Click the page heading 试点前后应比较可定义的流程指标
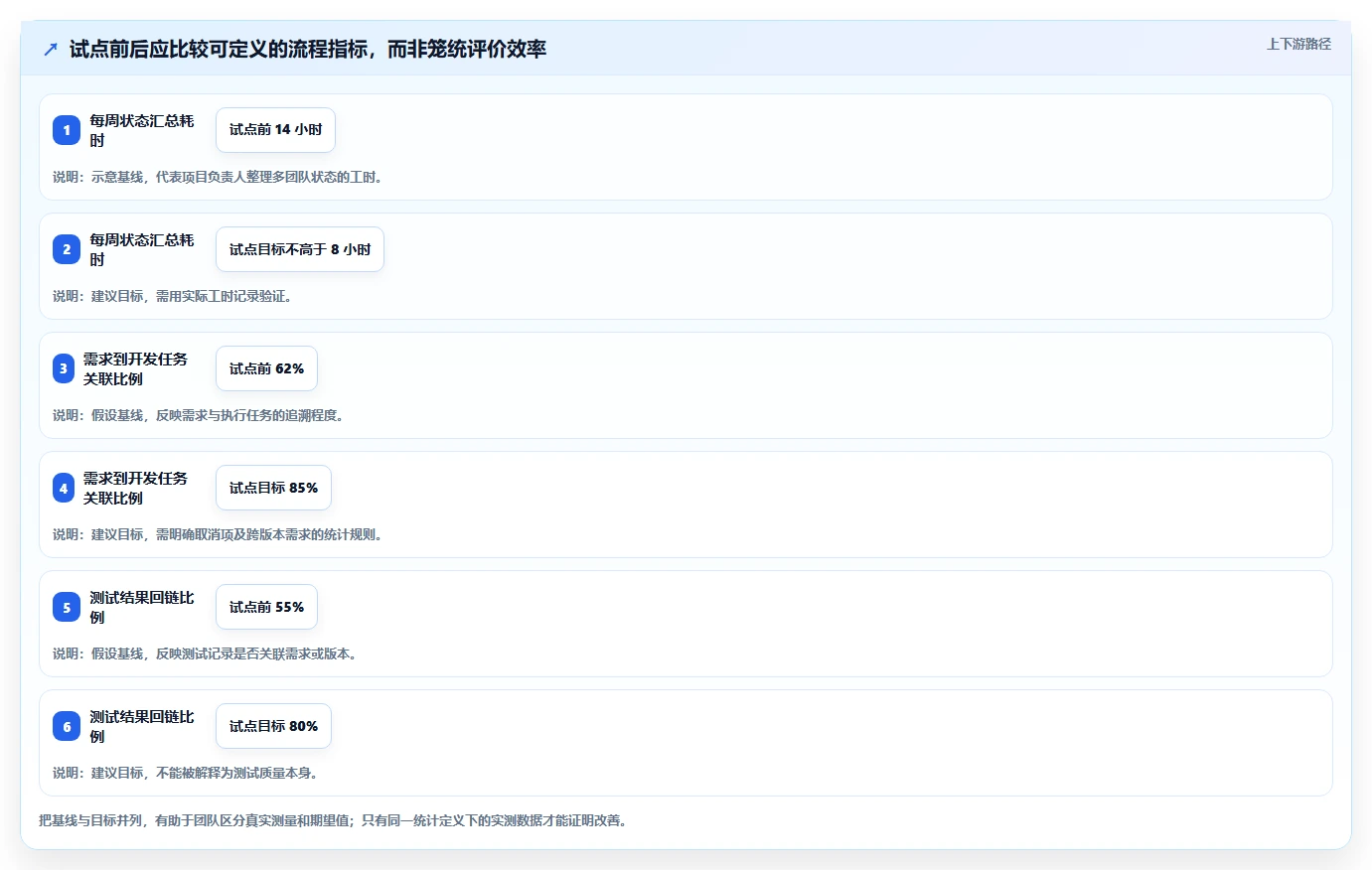Screen dimensions: 1372x870 [308, 49]
